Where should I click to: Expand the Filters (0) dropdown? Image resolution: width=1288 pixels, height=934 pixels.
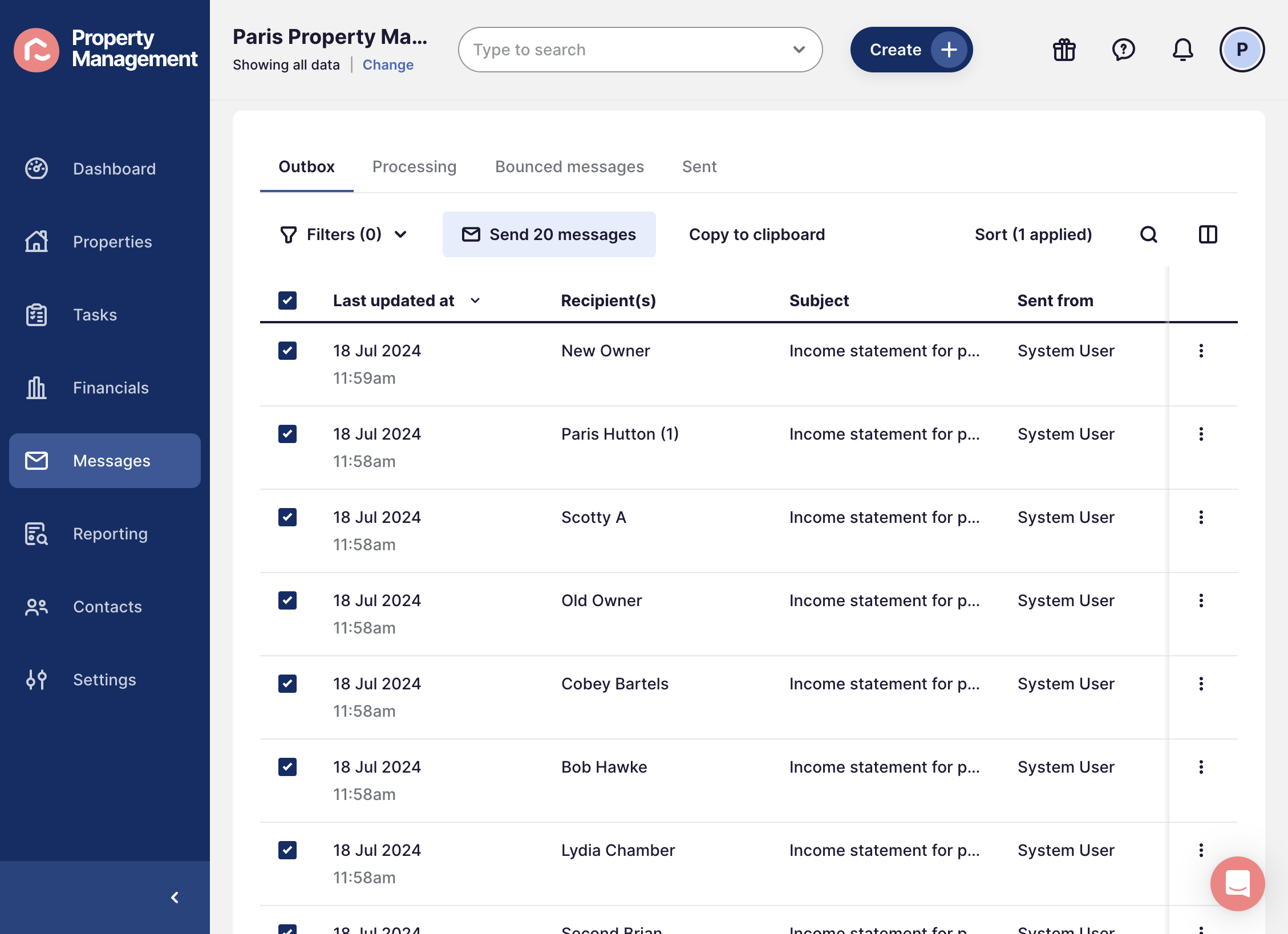(343, 234)
